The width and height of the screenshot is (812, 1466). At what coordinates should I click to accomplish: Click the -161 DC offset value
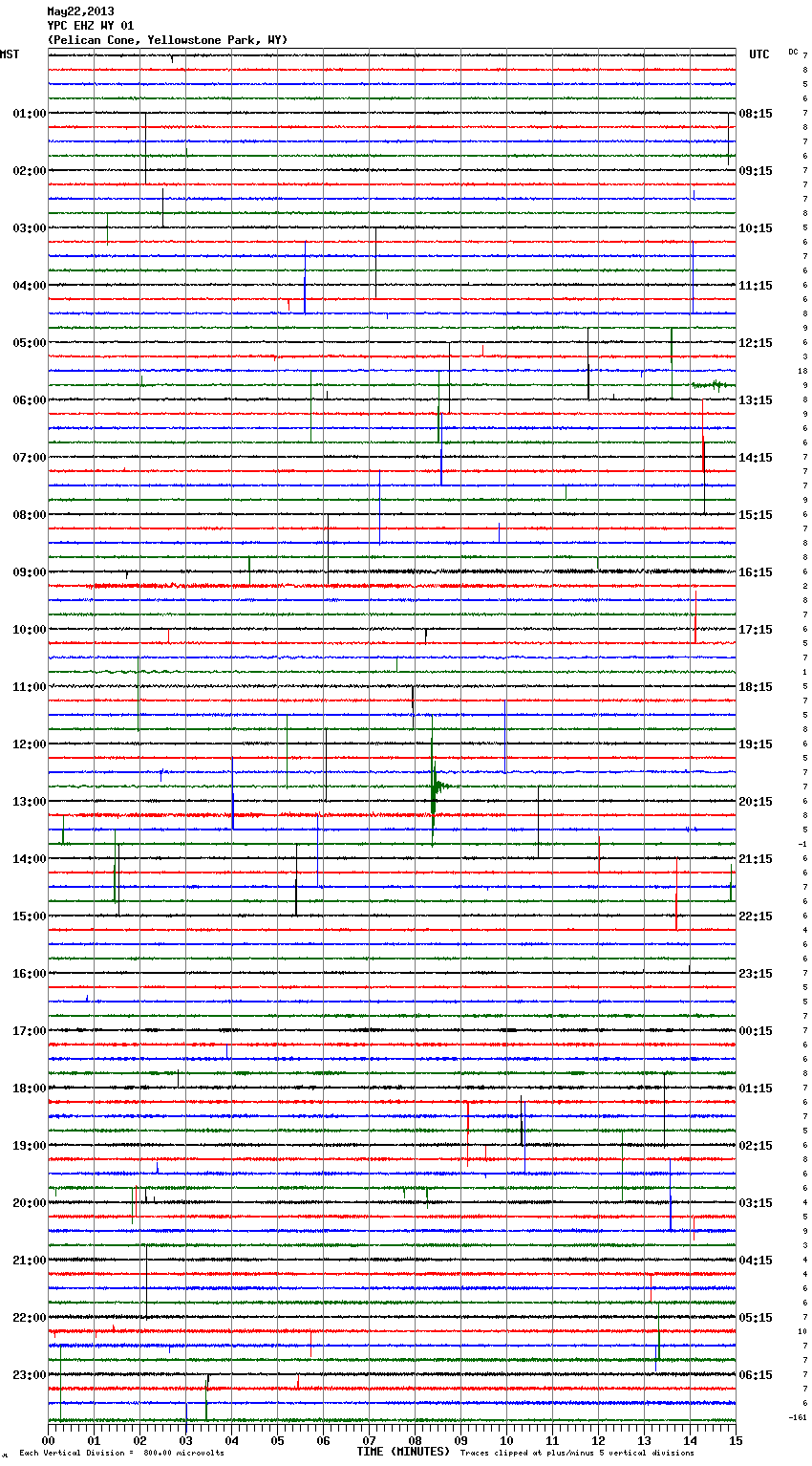pos(799,1417)
